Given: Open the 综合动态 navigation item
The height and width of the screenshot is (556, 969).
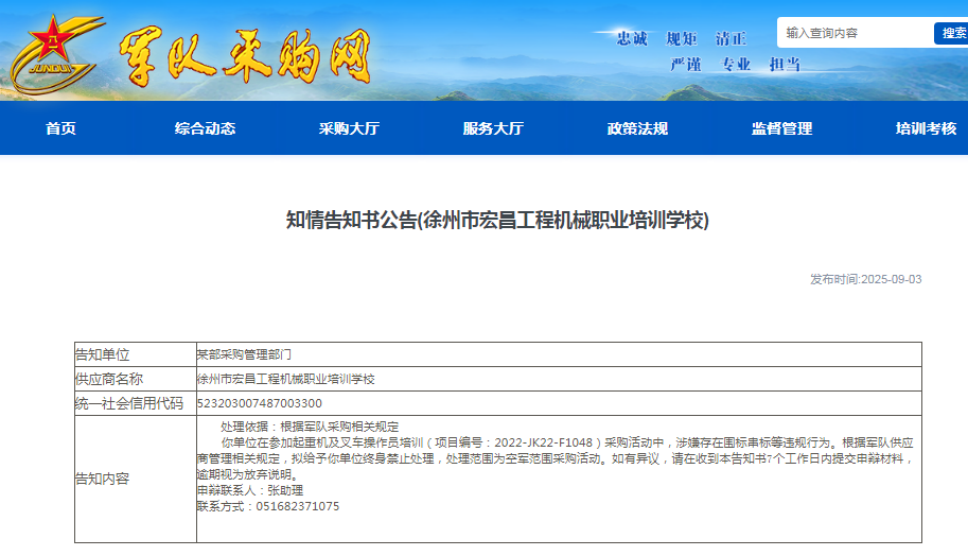Looking at the screenshot, I should coord(205,128).
